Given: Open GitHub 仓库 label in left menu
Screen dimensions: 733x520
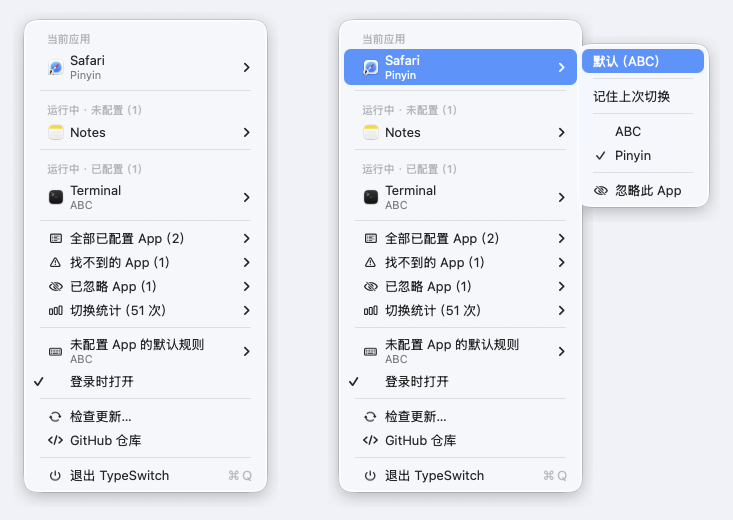Looking at the screenshot, I should click(x=106, y=440).
